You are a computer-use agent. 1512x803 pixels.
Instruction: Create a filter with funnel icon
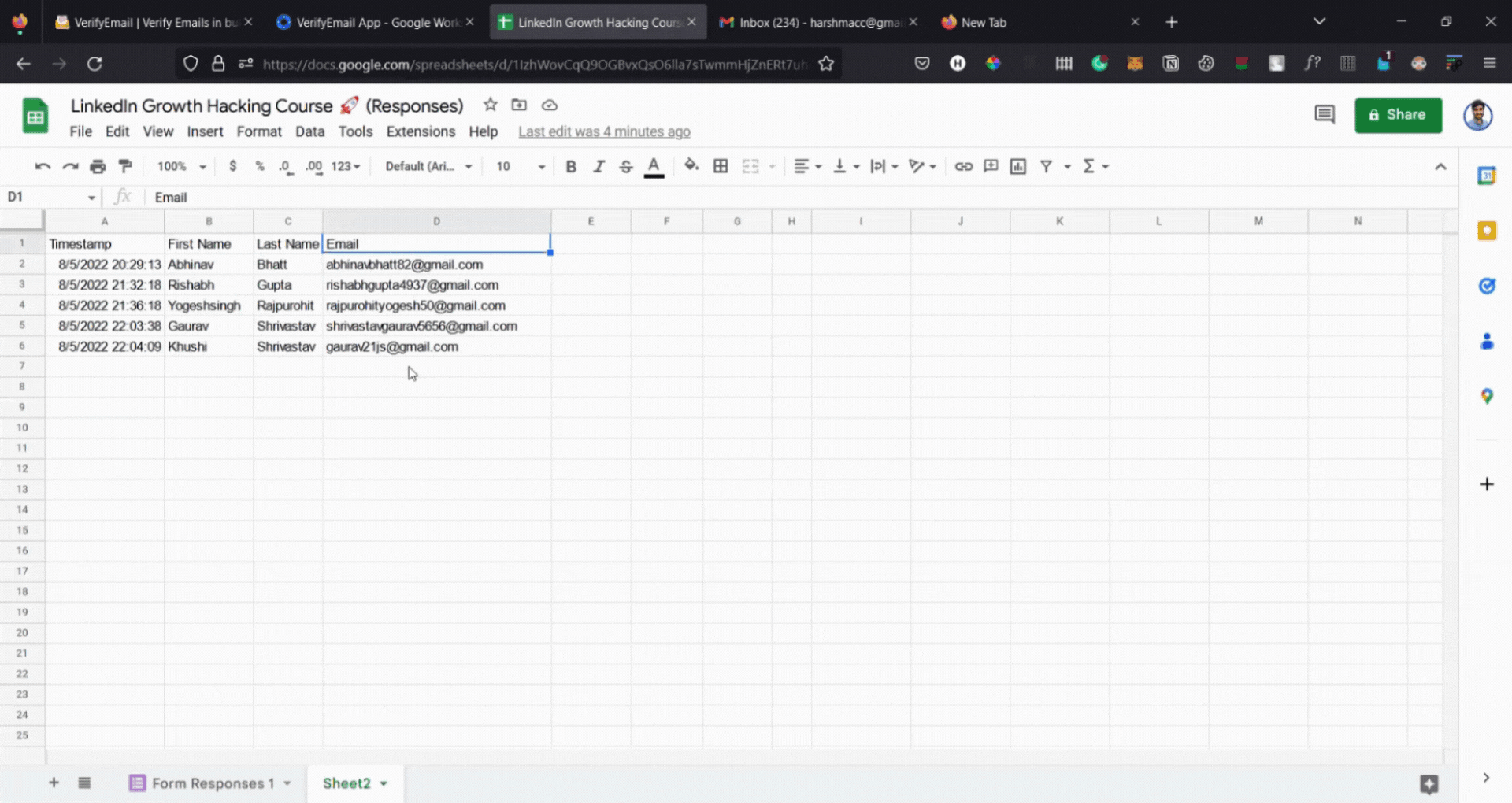1046,166
